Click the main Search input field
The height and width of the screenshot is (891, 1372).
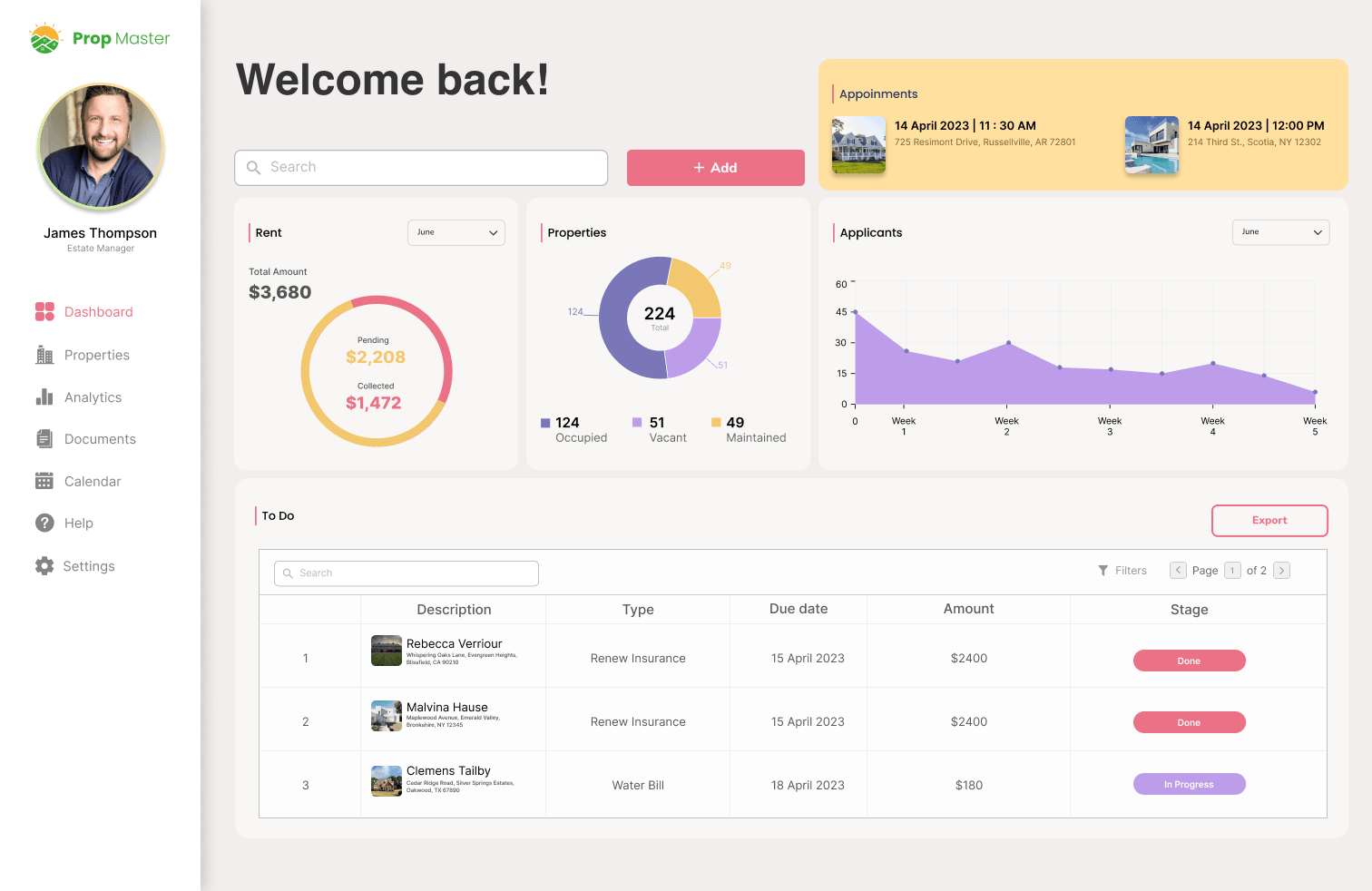[420, 167]
